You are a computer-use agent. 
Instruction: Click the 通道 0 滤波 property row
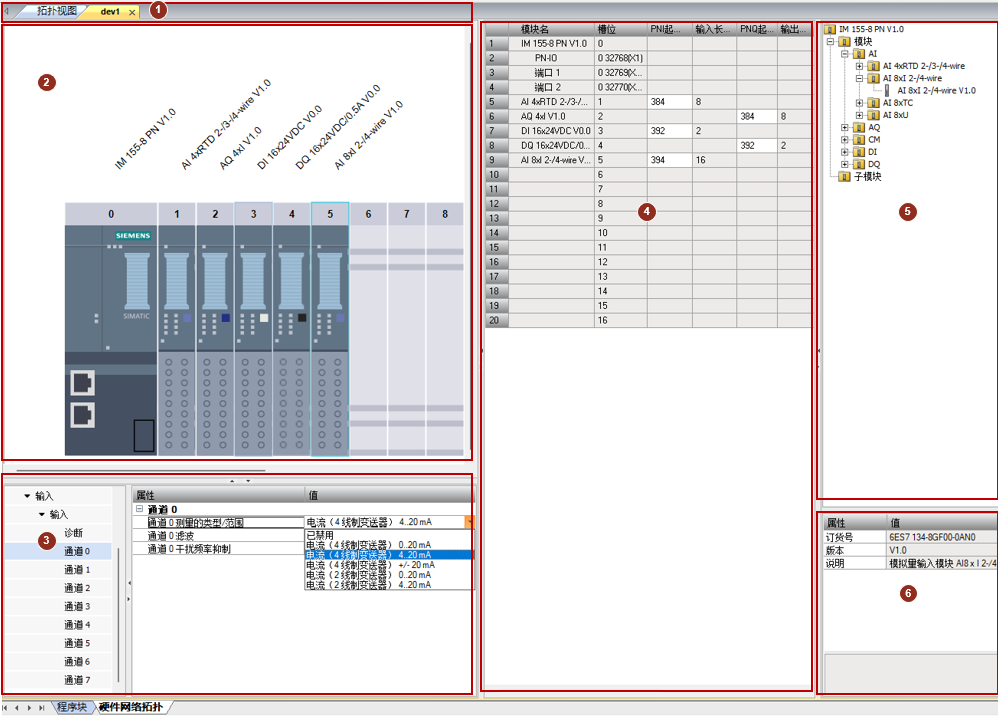pos(219,536)
